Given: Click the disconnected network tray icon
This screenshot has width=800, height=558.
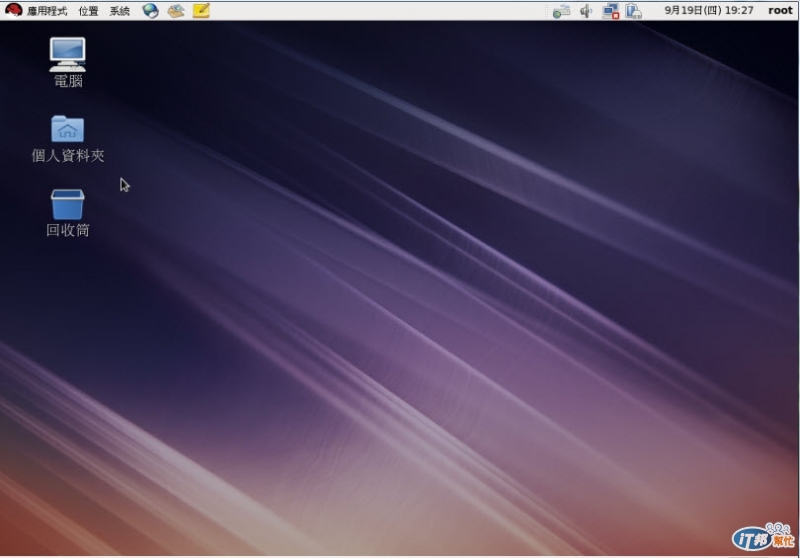Looking at the screenshot, I should 610,11.
